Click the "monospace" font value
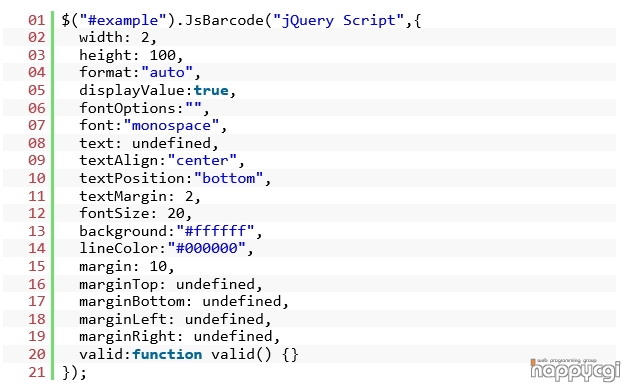The image size is (631, 391). click(171, 126)
